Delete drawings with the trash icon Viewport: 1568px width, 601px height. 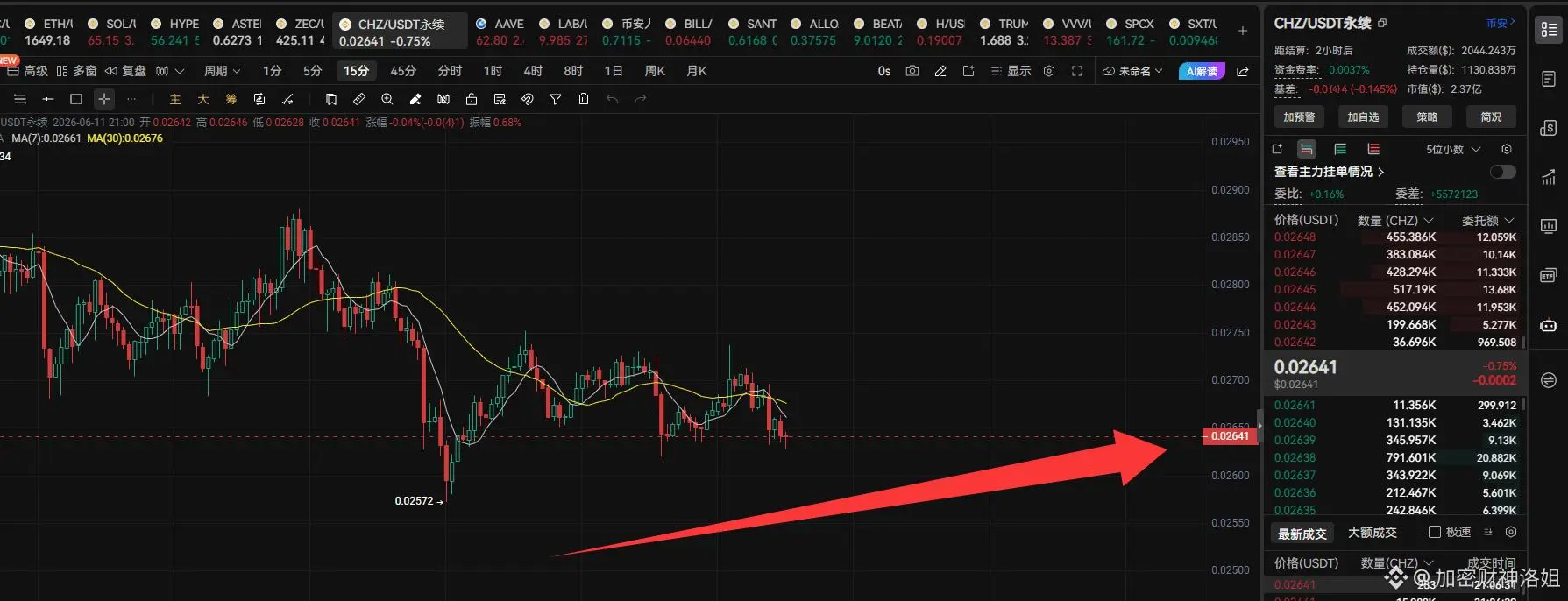coord(584,99)
